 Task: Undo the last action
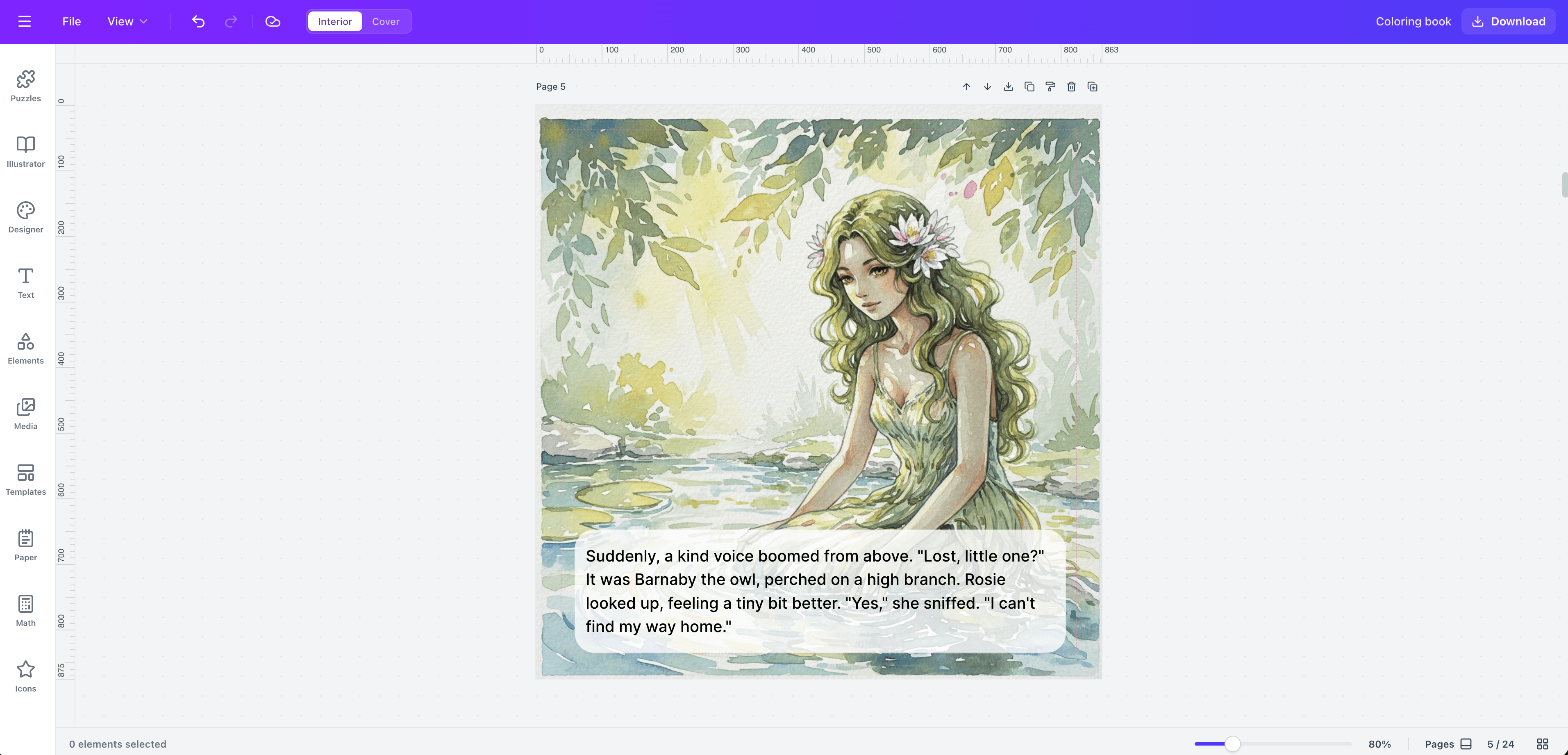point(197,21)
